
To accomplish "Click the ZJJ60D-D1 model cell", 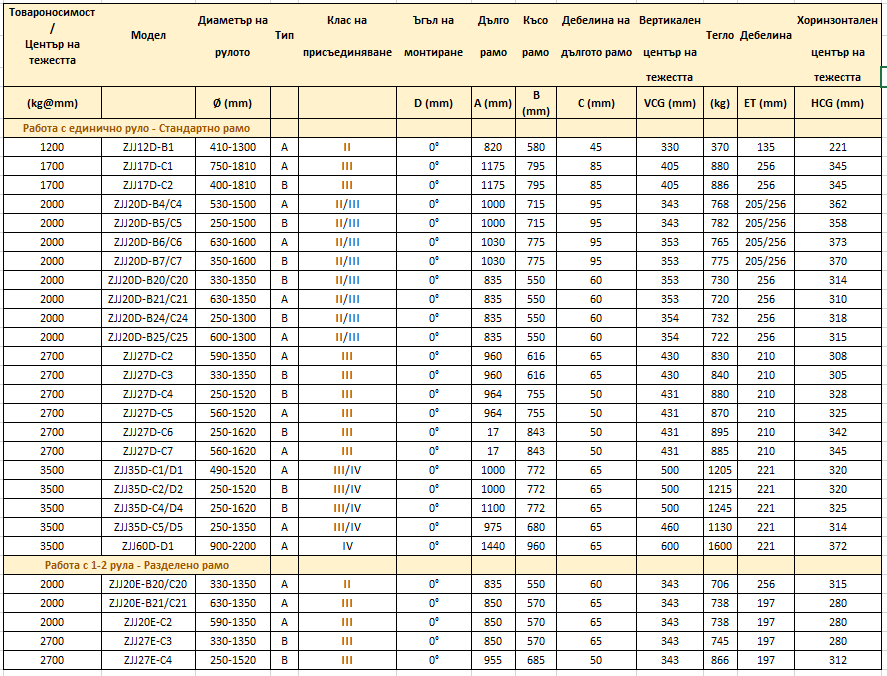I will pos(148,546).
